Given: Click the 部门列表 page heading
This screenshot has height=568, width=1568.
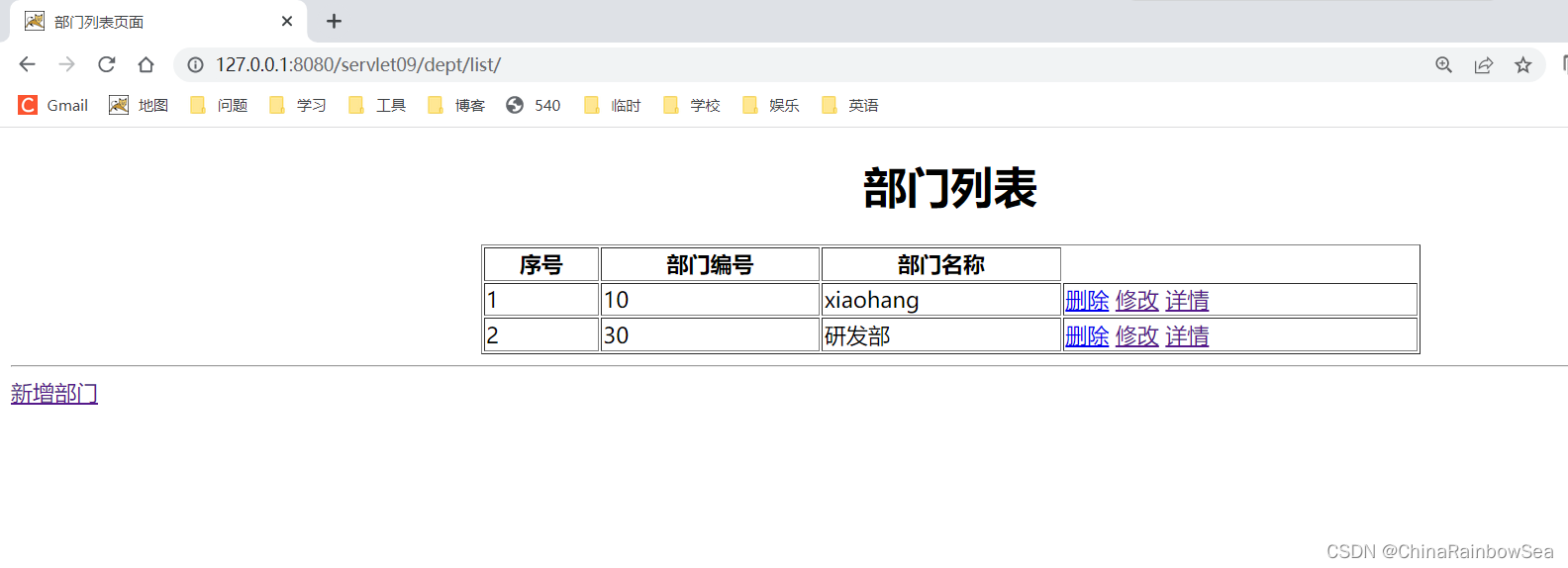Looking at the screenshot, I should [x=950, y=188].
